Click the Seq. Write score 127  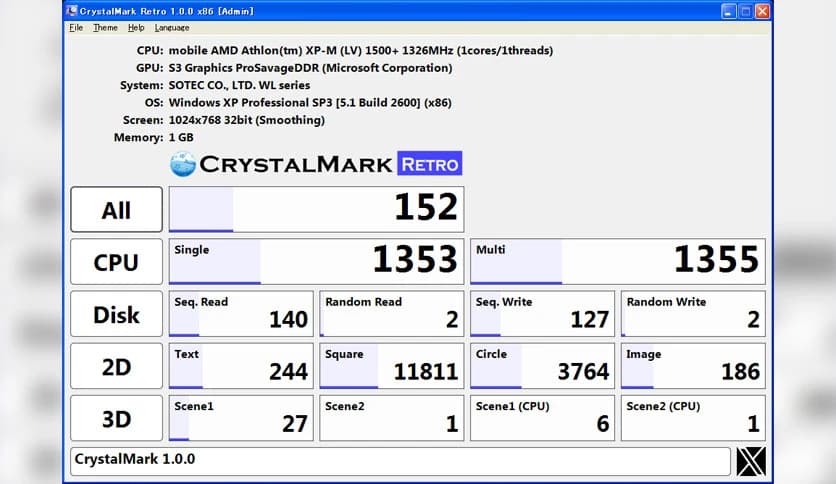[x=542, y=314]
